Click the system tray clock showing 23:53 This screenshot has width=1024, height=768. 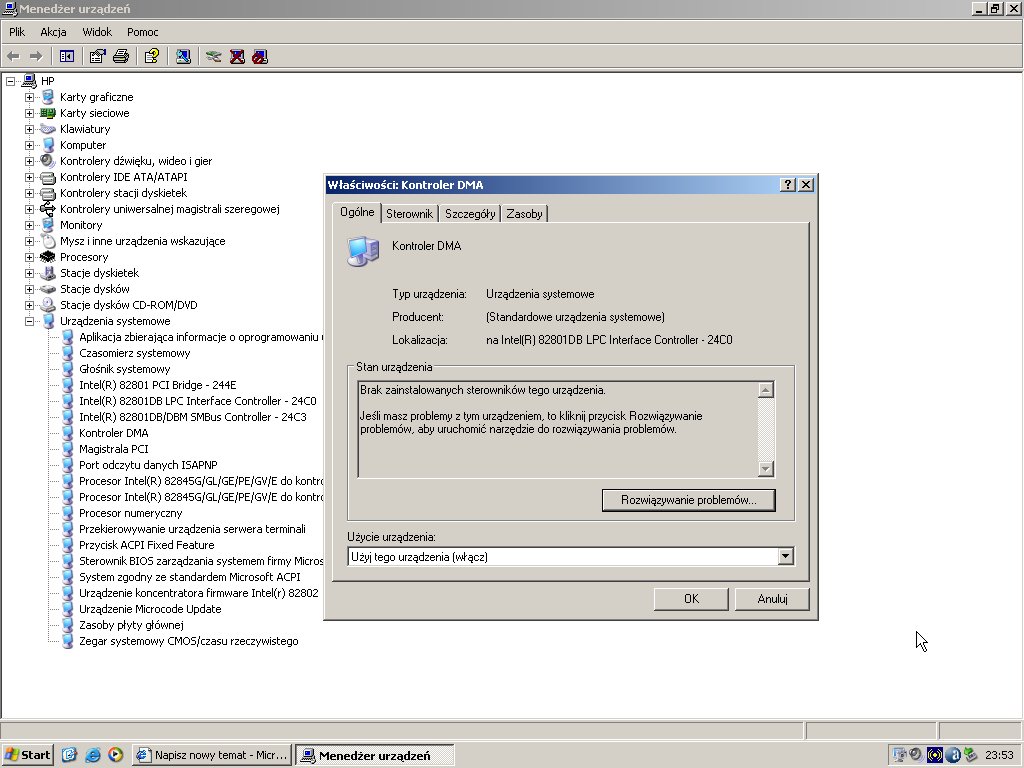coord(999,755)
